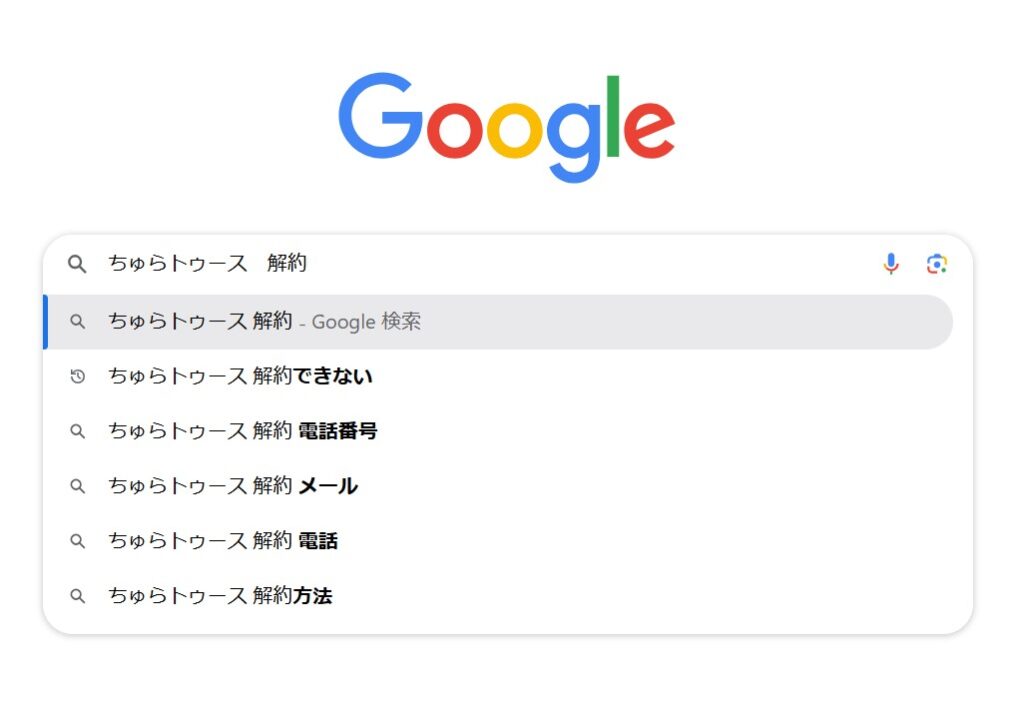This screenshot has height=722, width=1024.
Task: Click the gray text Google 検索
Action: (x=366, y=322)
